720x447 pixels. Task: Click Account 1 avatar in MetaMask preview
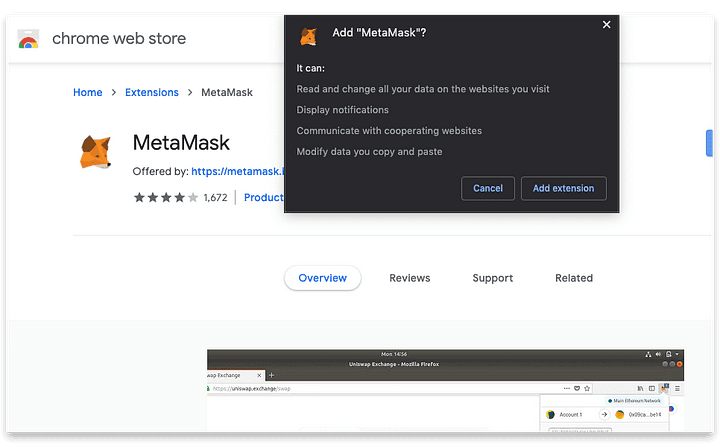click(x=550, y=414)
